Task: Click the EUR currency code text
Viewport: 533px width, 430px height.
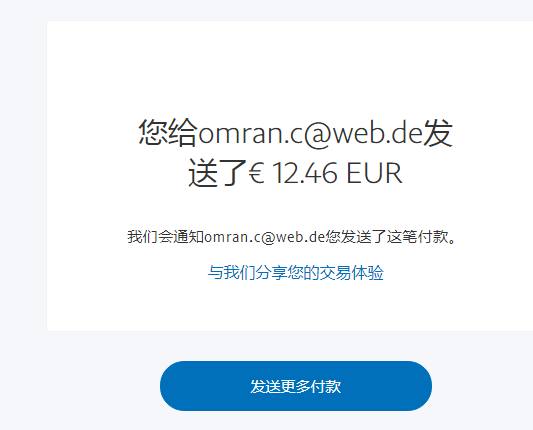Action: tap(374, 173)
